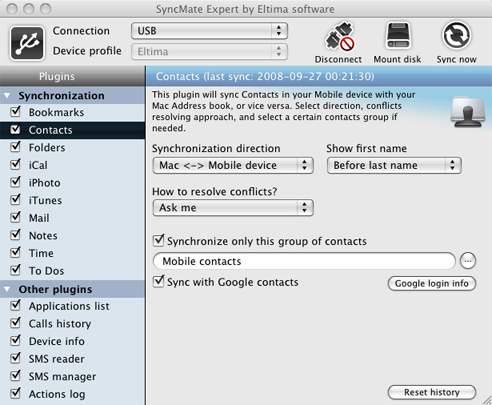
Task: Uncheck Synchronize only this group of contacts
Action: click(159, 240)
